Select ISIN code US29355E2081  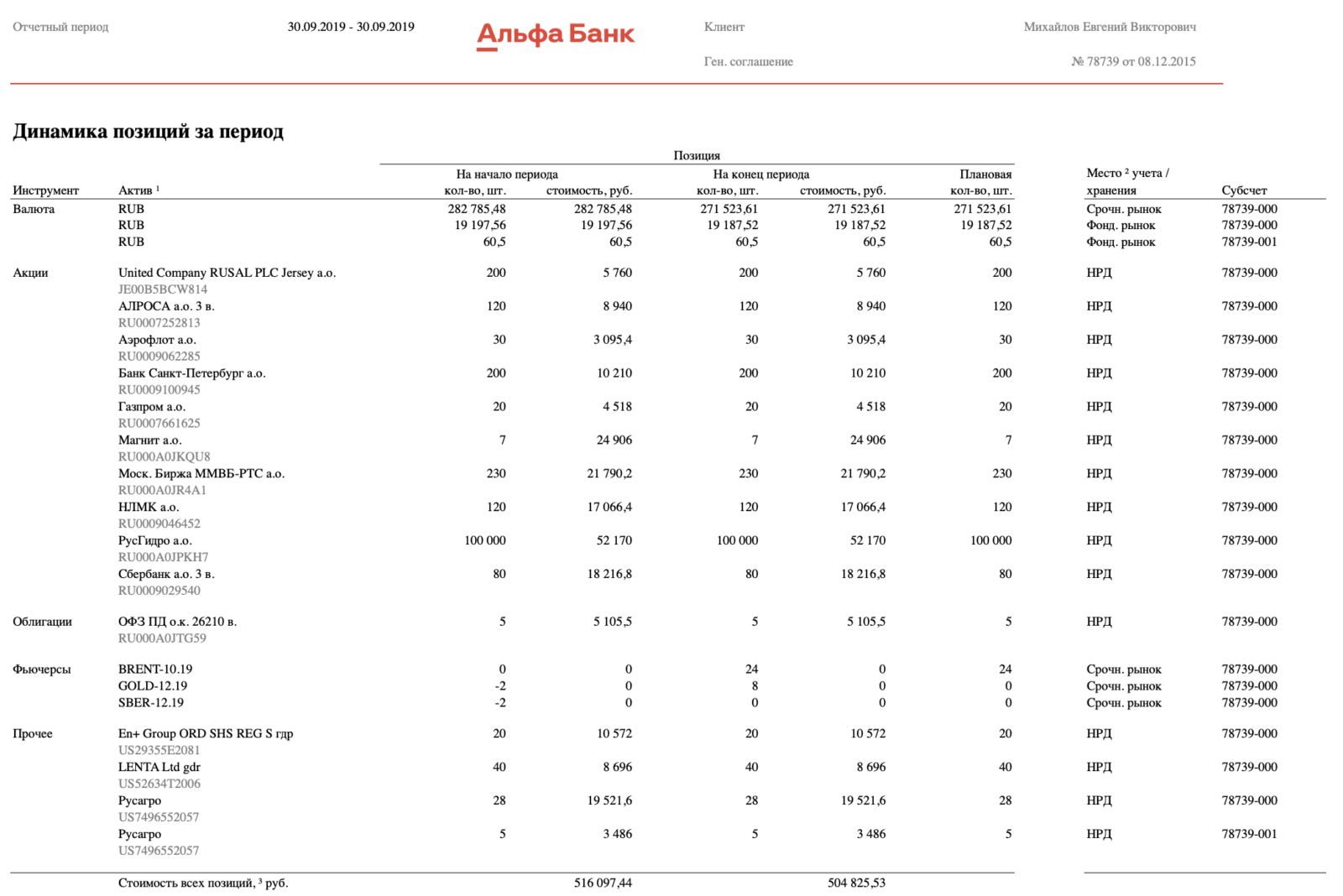point(159,751)
